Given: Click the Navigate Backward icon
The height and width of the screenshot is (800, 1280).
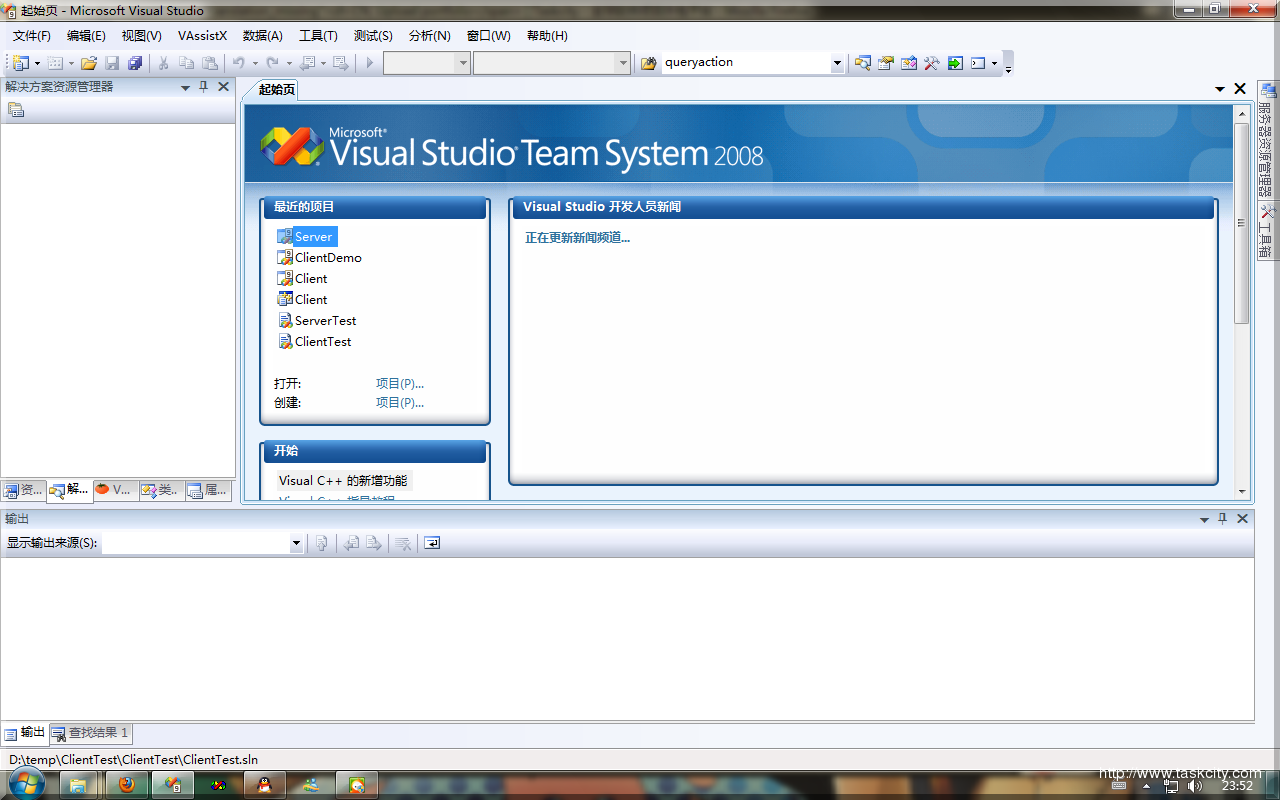Looking at the screenshot, I should [307, 63].
